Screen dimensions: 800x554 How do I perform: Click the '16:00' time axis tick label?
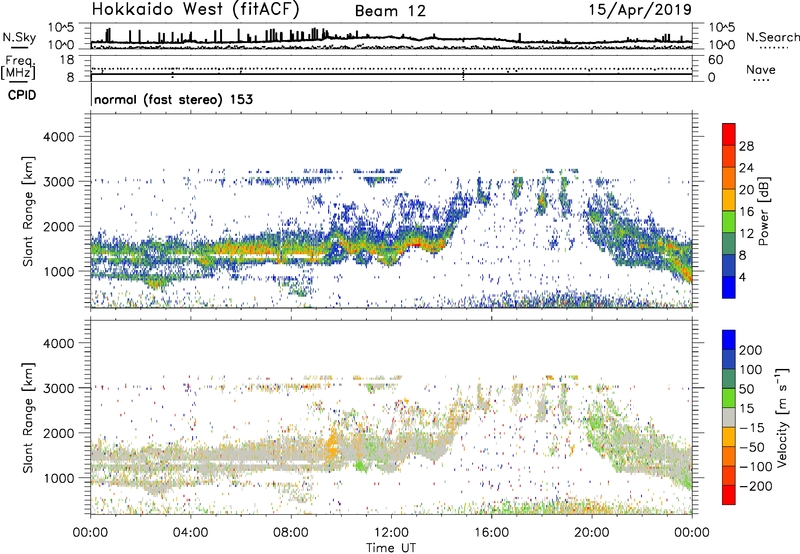(x=491, y=533)
